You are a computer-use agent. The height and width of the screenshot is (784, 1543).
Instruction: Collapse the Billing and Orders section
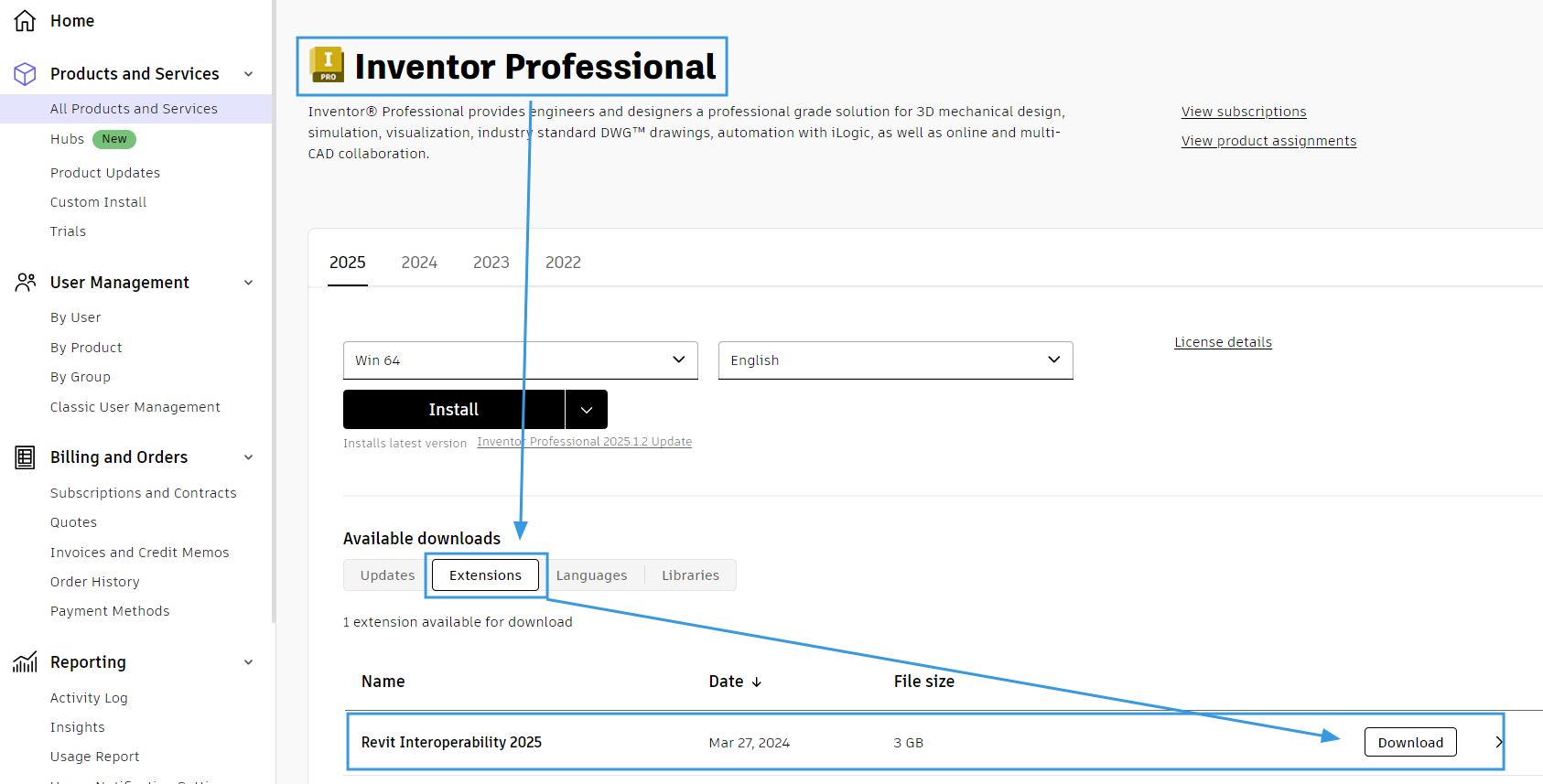click(x=249, y=457)
